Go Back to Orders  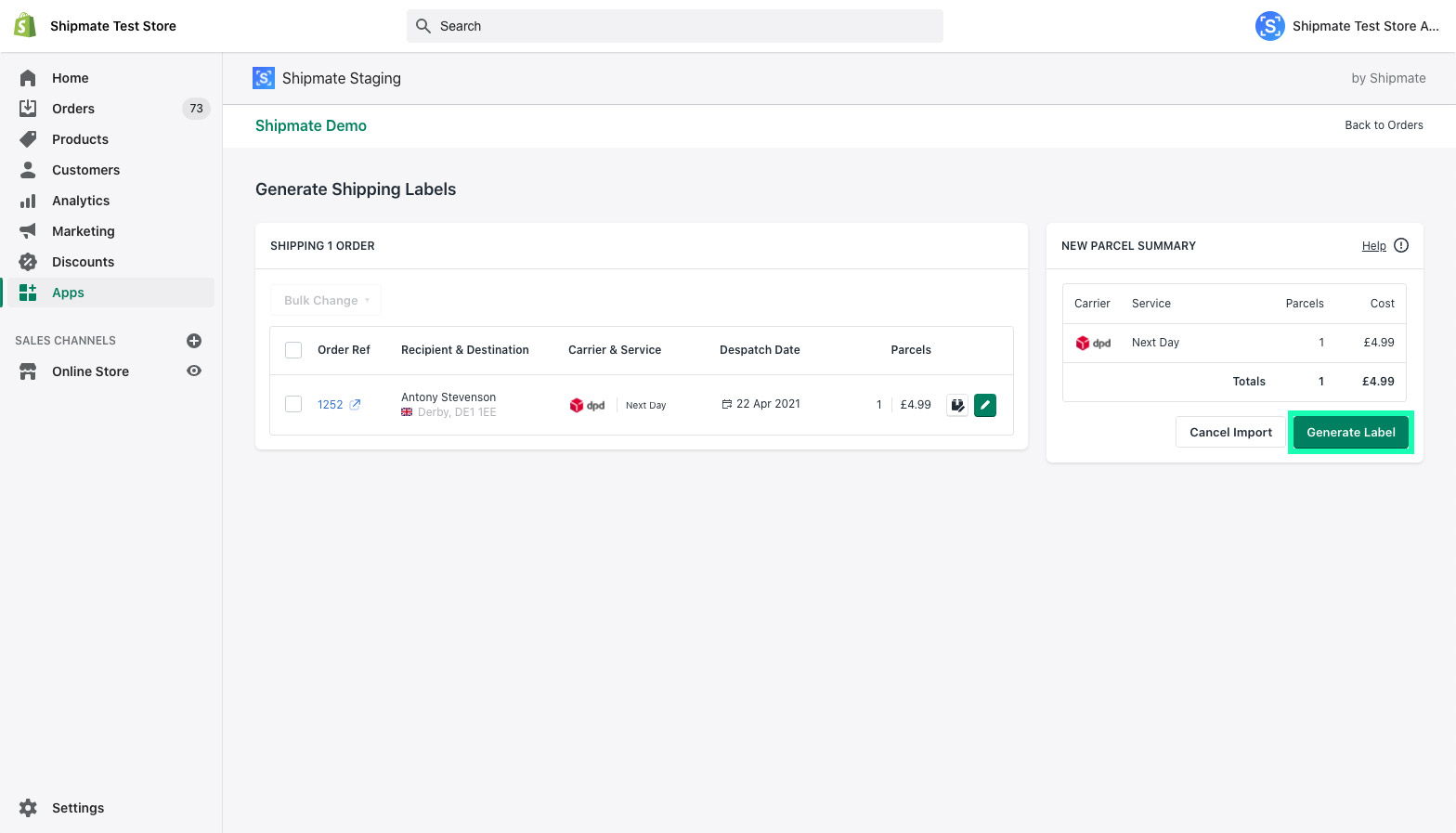(x=1384, y=125)
